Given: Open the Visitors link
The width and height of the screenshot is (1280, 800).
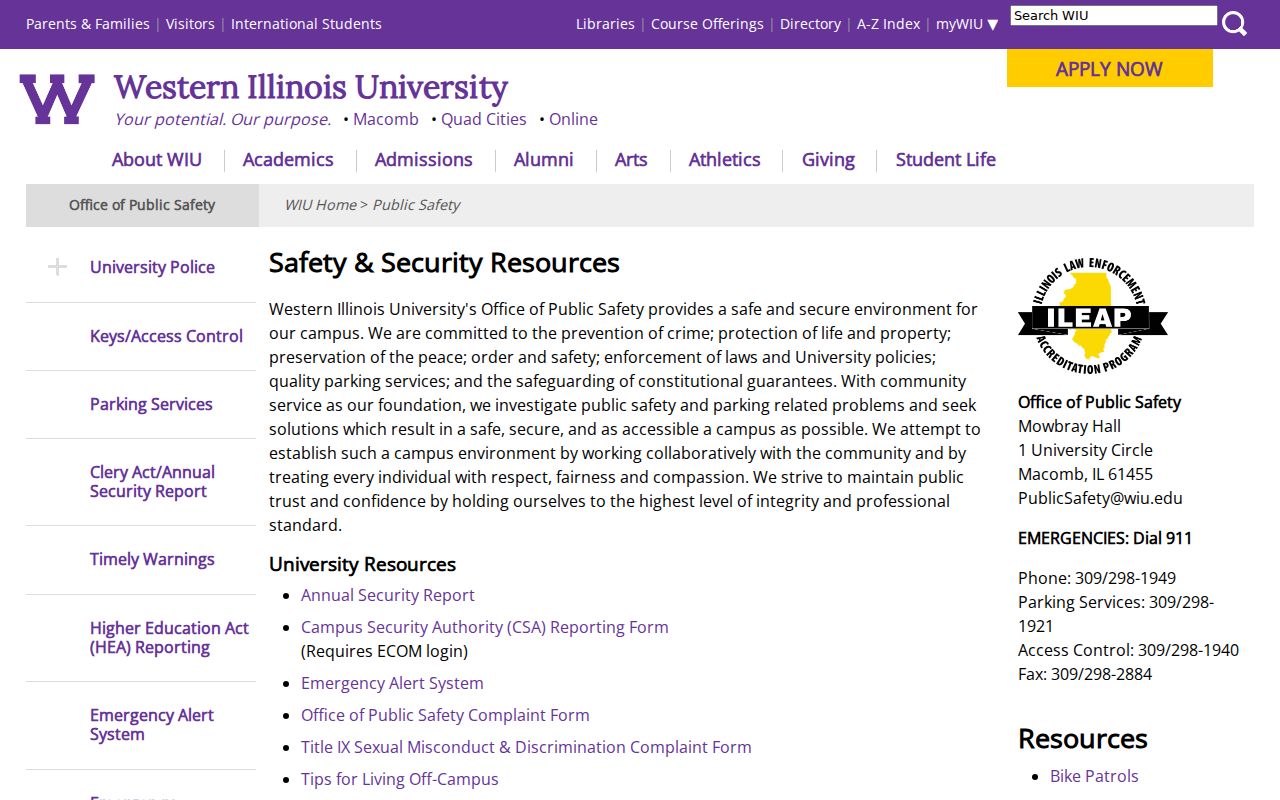Looking at the screenshot, I should click(x=190, y=24).
